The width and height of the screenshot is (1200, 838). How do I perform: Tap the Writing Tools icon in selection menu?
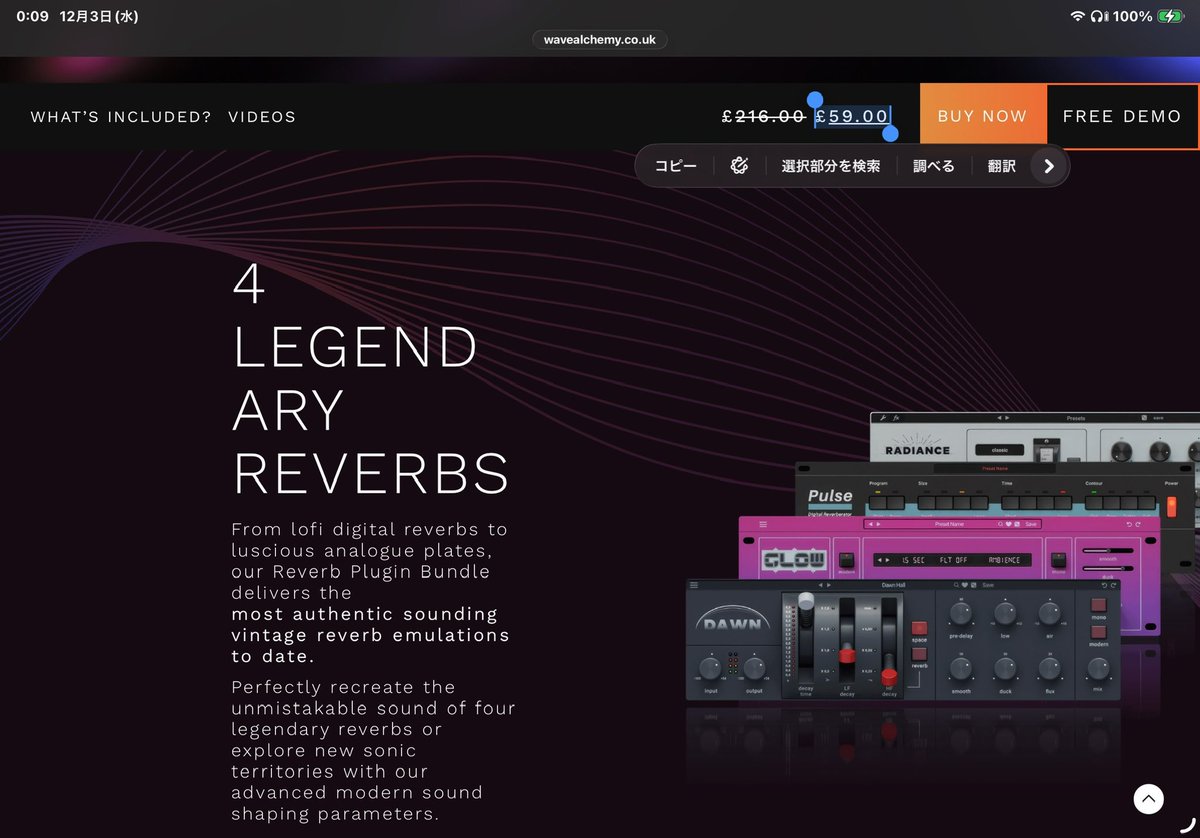point(740,166)
